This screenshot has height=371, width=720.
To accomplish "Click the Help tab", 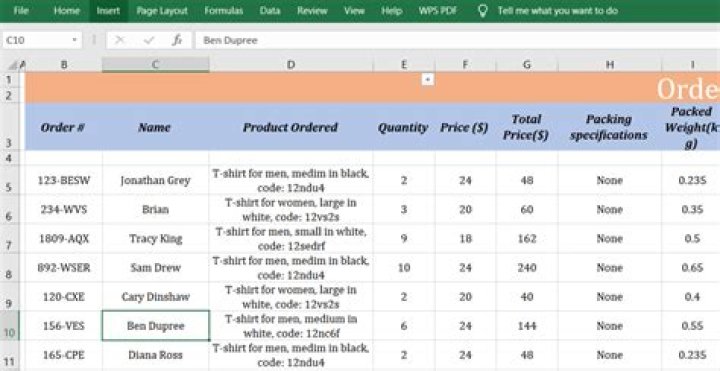I will pos(392,11).
